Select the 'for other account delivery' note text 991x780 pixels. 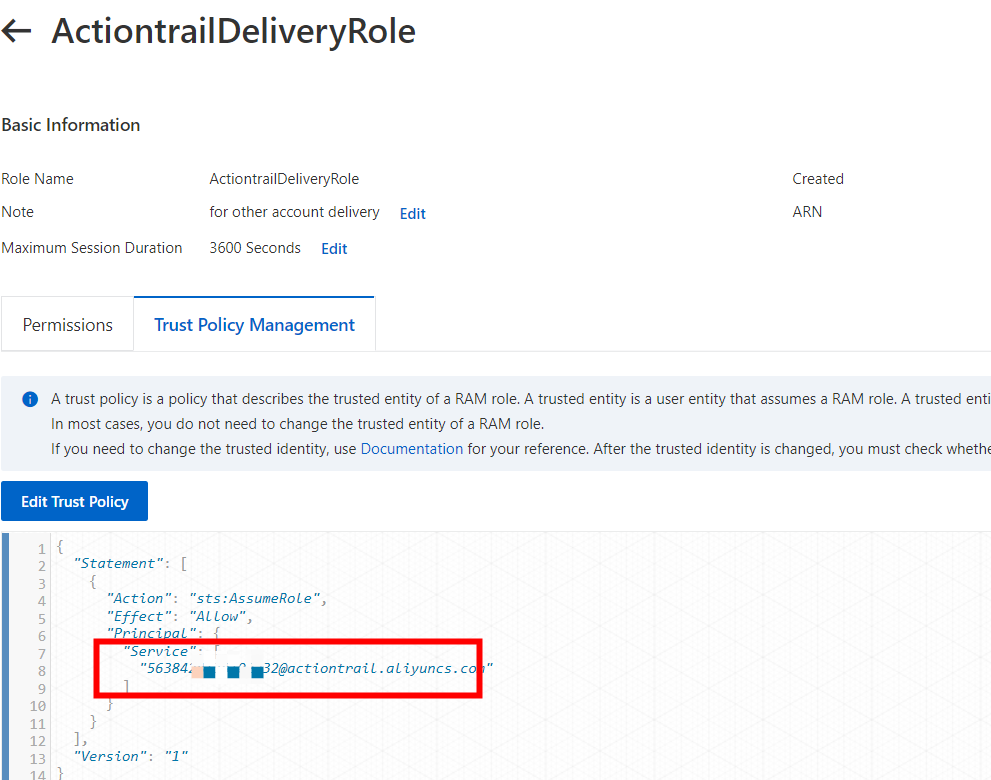(295, 212)
